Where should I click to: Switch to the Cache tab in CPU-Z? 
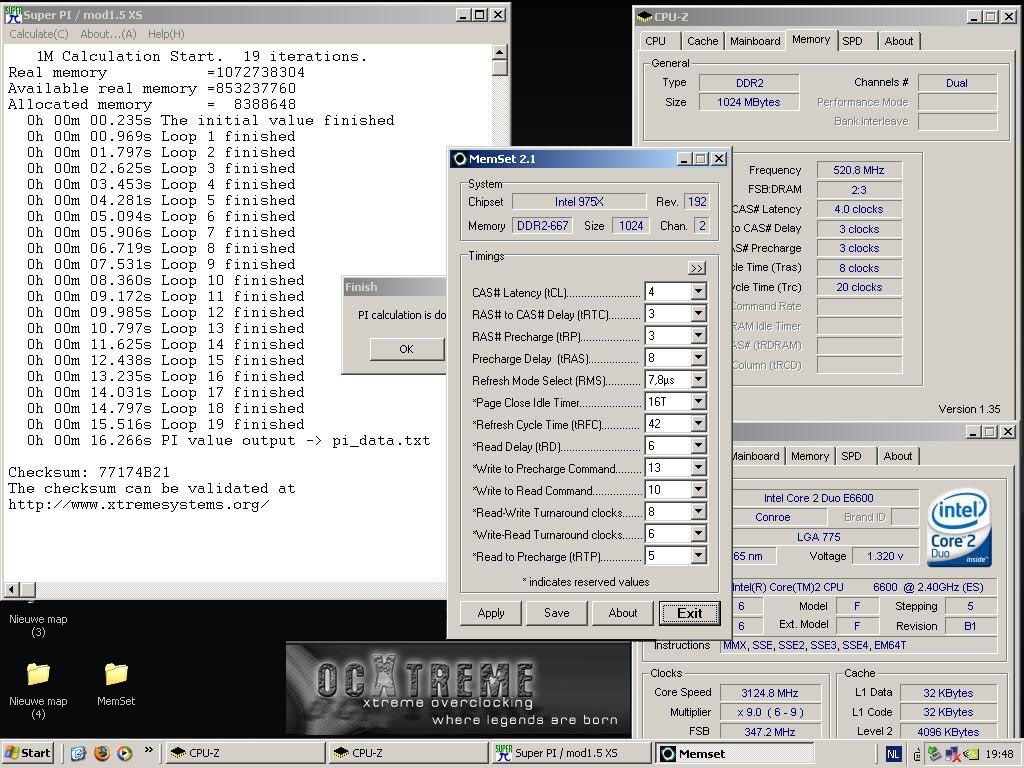(x=703, y=41)
